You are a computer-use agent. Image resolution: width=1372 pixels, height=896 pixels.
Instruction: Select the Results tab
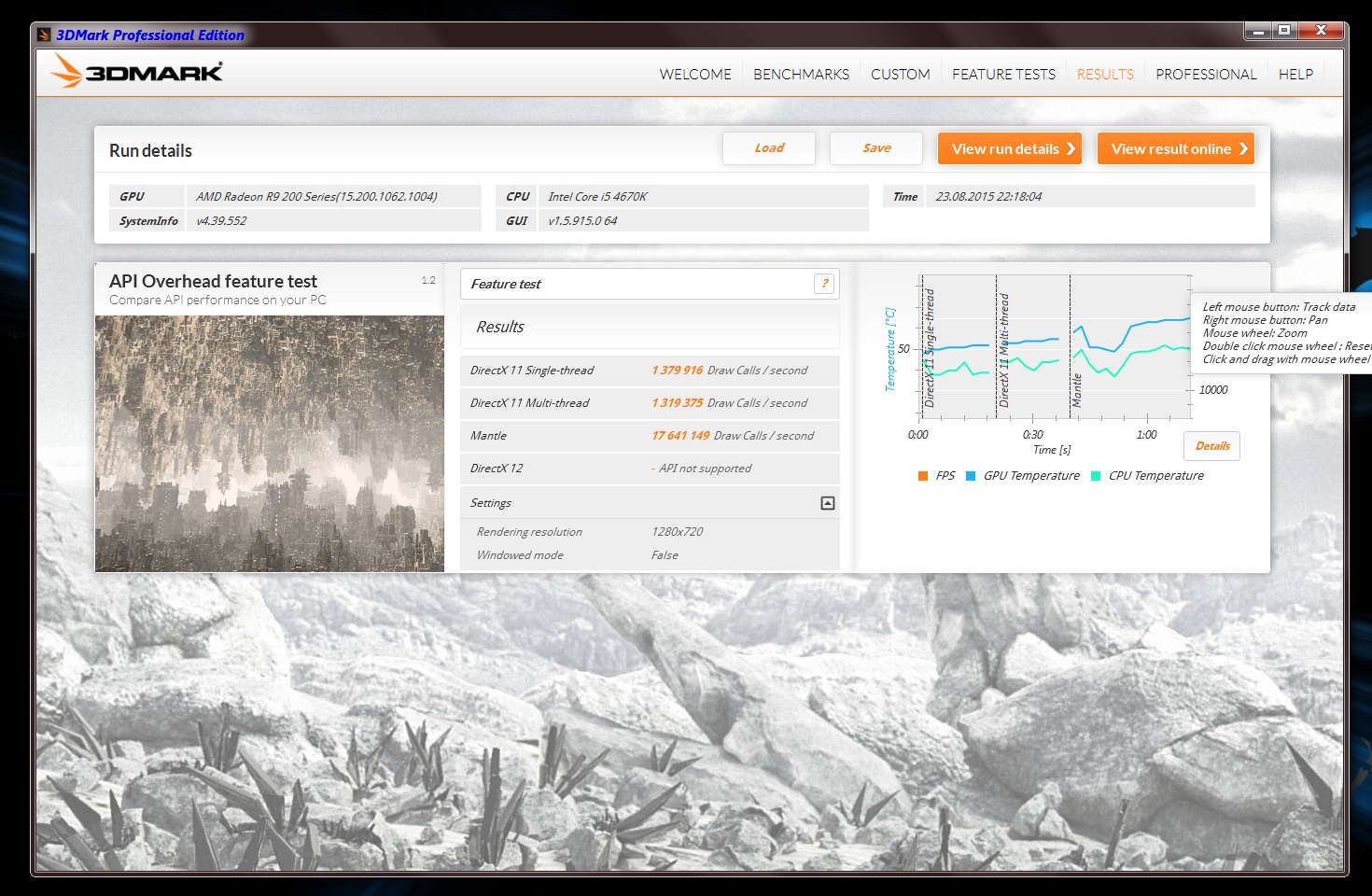[1105, 74]
